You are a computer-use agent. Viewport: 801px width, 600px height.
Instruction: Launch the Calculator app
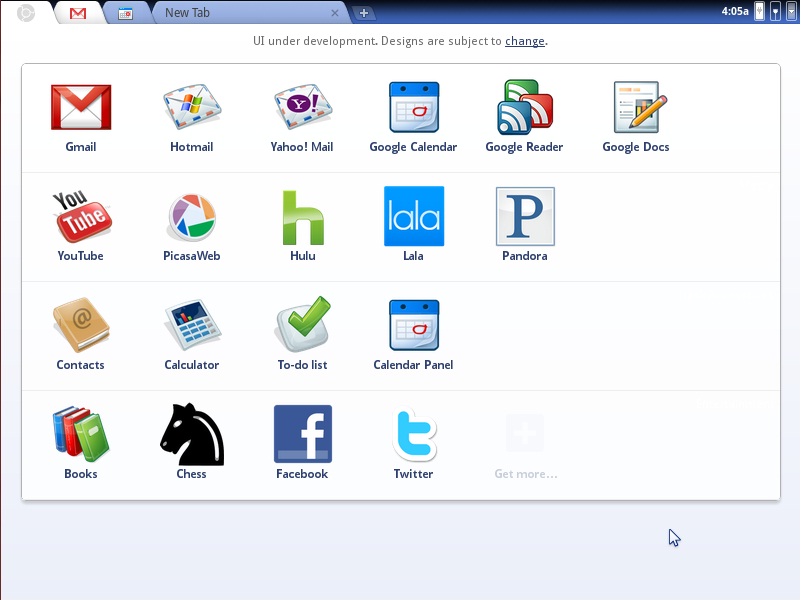coord(192,325)
